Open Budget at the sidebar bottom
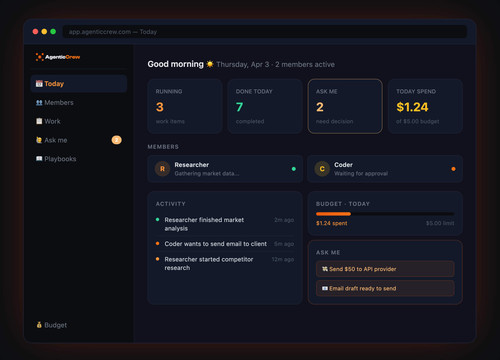500x360 pixels. click(x=79, y=325)
